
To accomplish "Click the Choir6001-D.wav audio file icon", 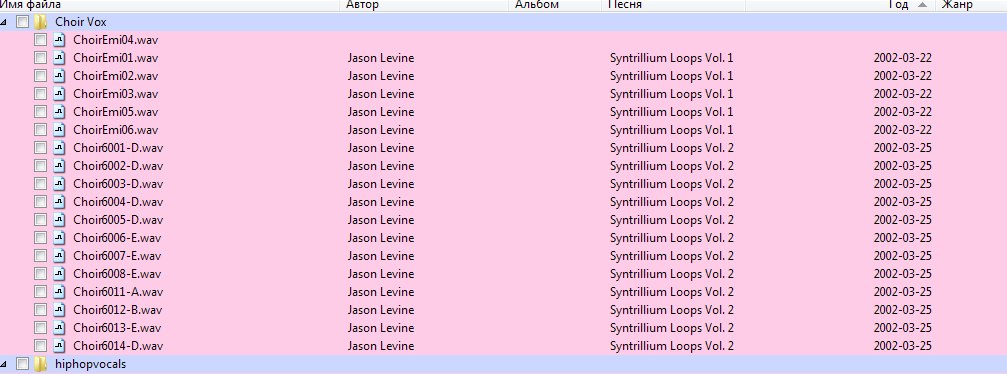I will tap(59, 148).
